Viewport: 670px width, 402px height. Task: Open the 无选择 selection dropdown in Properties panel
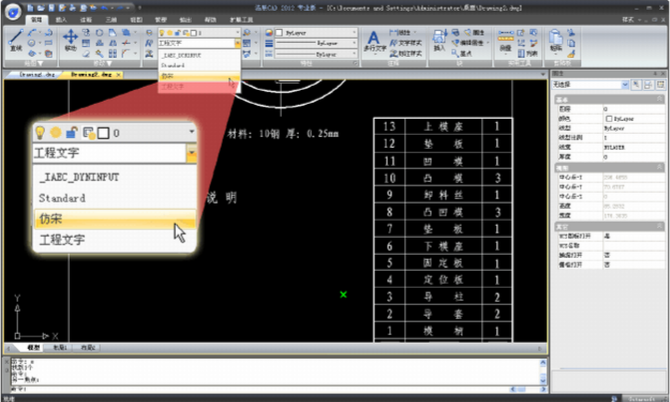625,85
